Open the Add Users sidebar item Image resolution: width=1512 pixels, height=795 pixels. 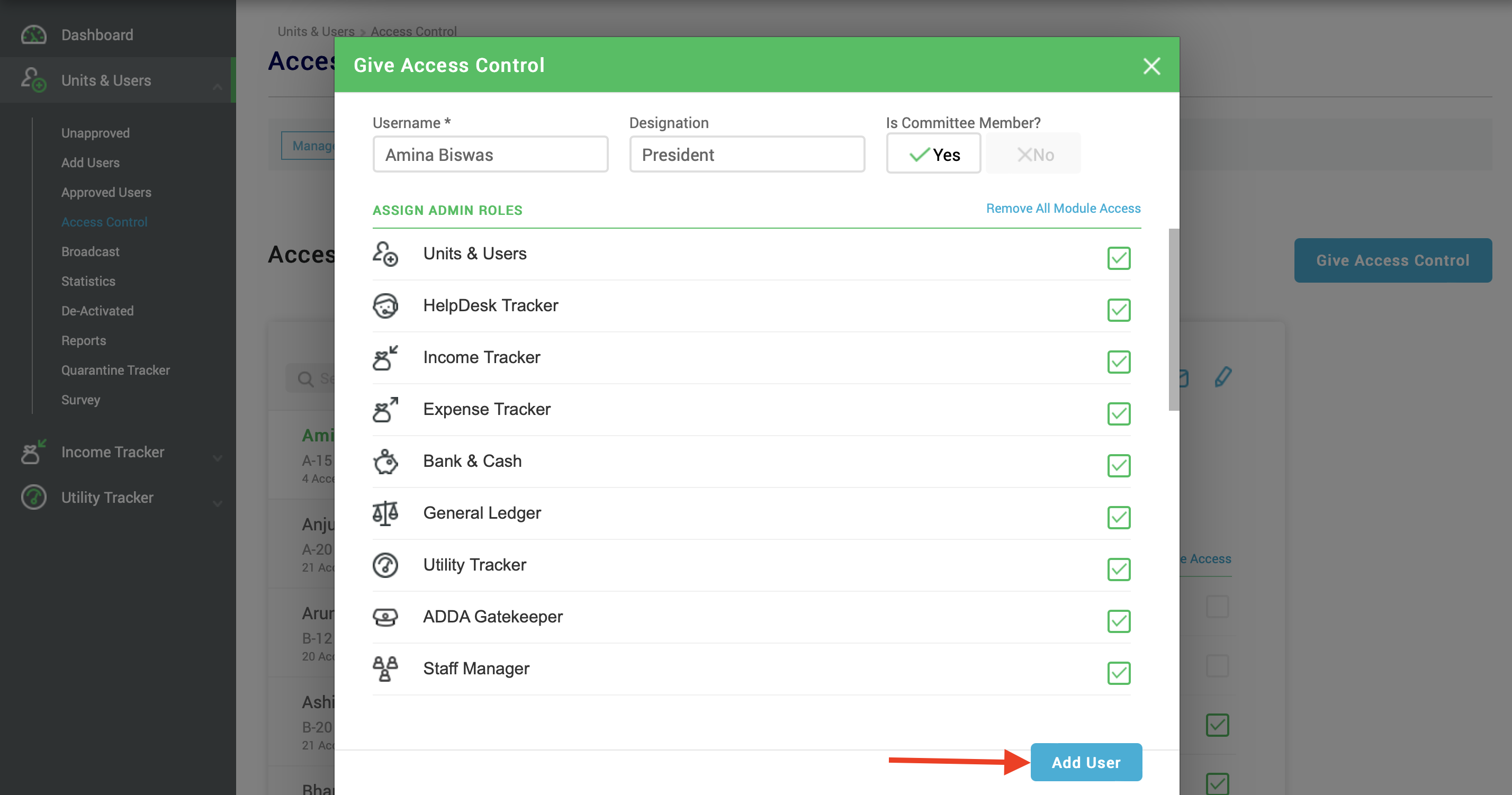[91, 162]
